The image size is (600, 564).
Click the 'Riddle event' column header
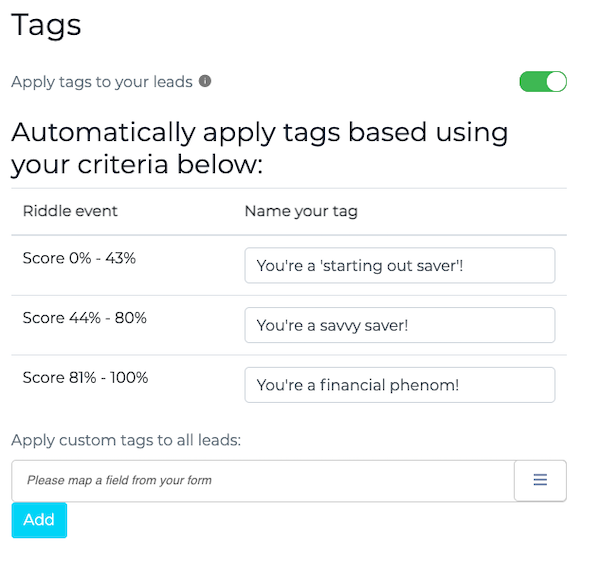click(70, 211)
